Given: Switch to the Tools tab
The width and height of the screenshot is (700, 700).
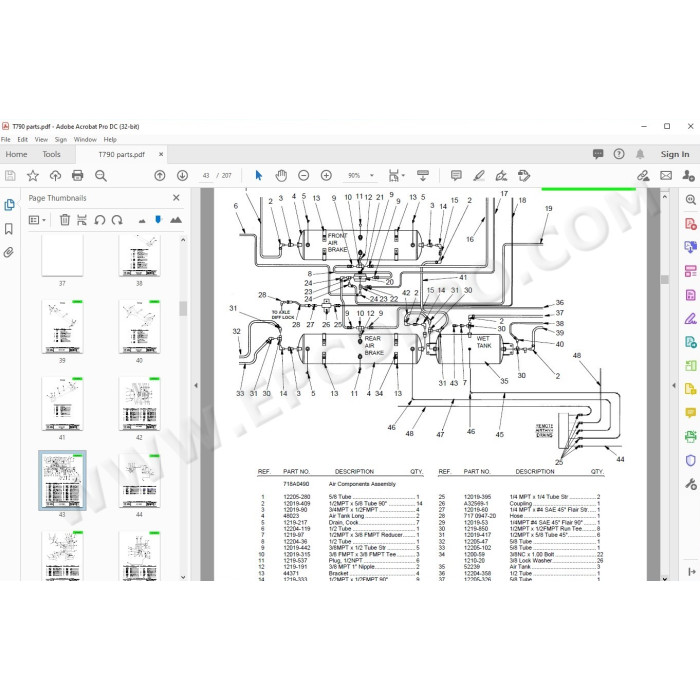Looking at the screenshot, I should coord(51,154).
